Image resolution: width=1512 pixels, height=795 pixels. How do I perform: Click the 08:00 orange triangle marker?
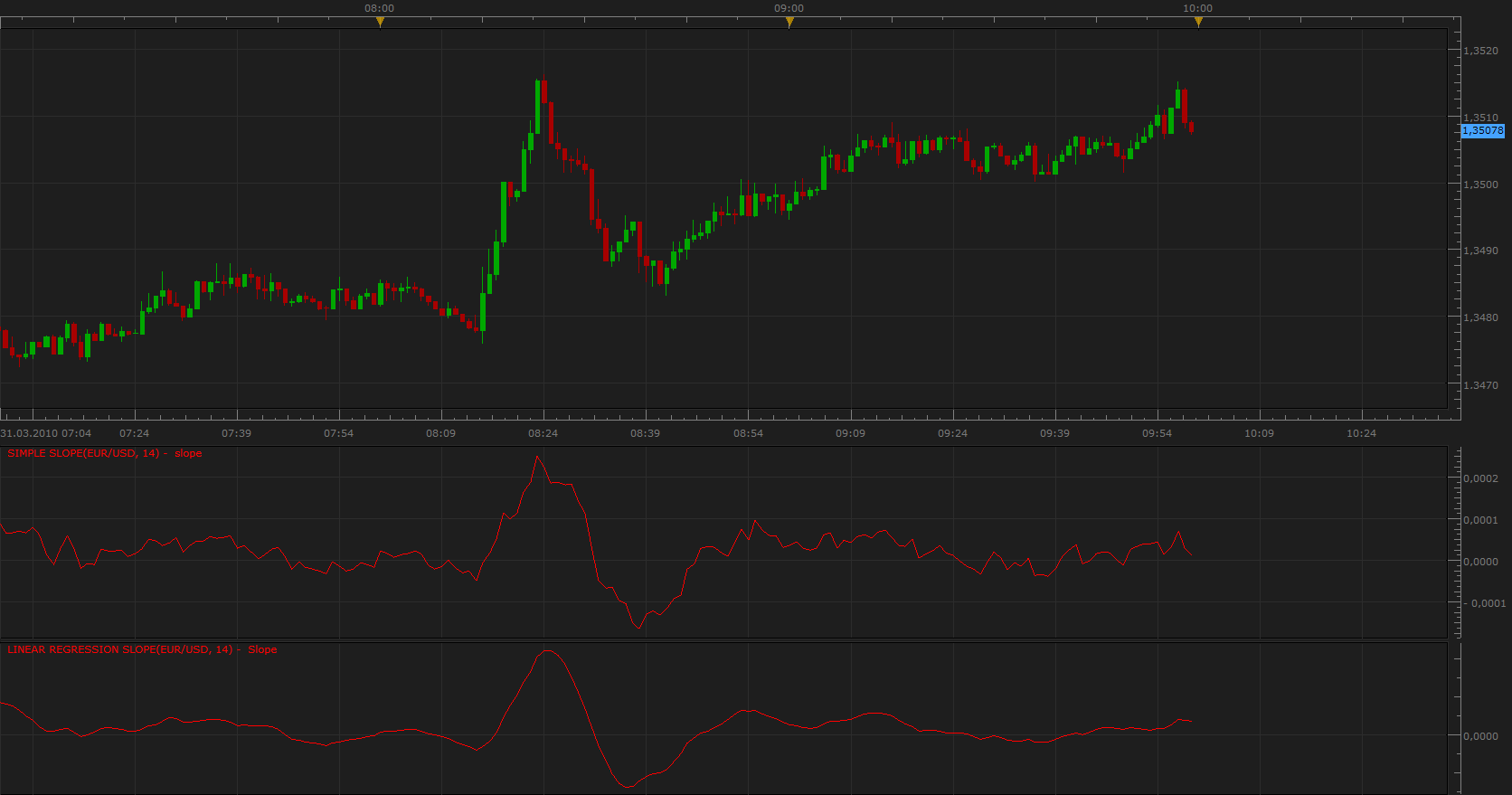point(380,23)
